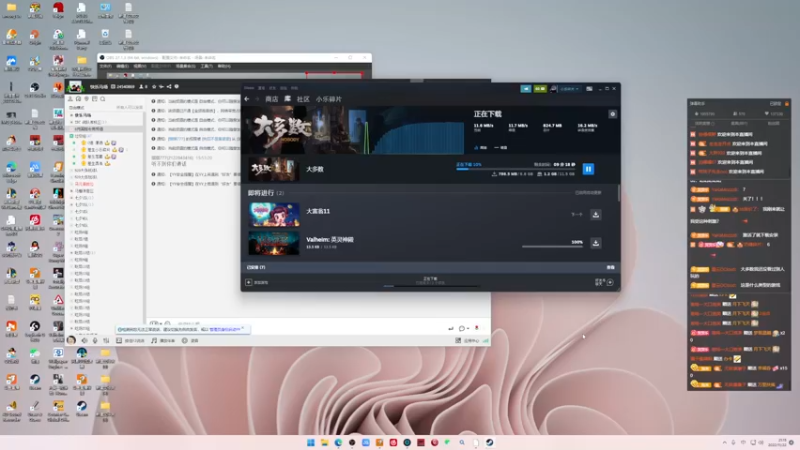Click the add game plus icon
The height and width of the screenshot is (450, 800).
click(x=248, y=282)
